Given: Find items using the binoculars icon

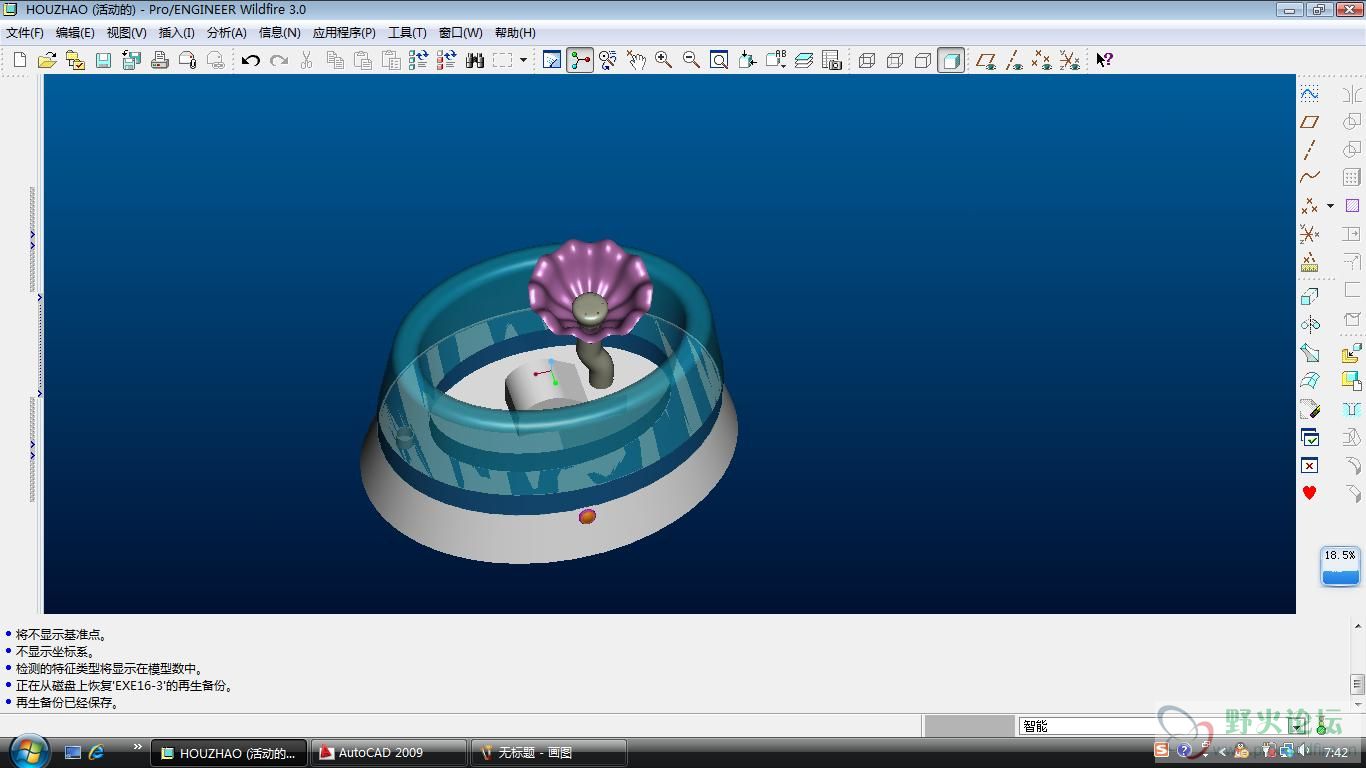Looking at the screenshot, I should pyautogui.click(x=475, y=60).
